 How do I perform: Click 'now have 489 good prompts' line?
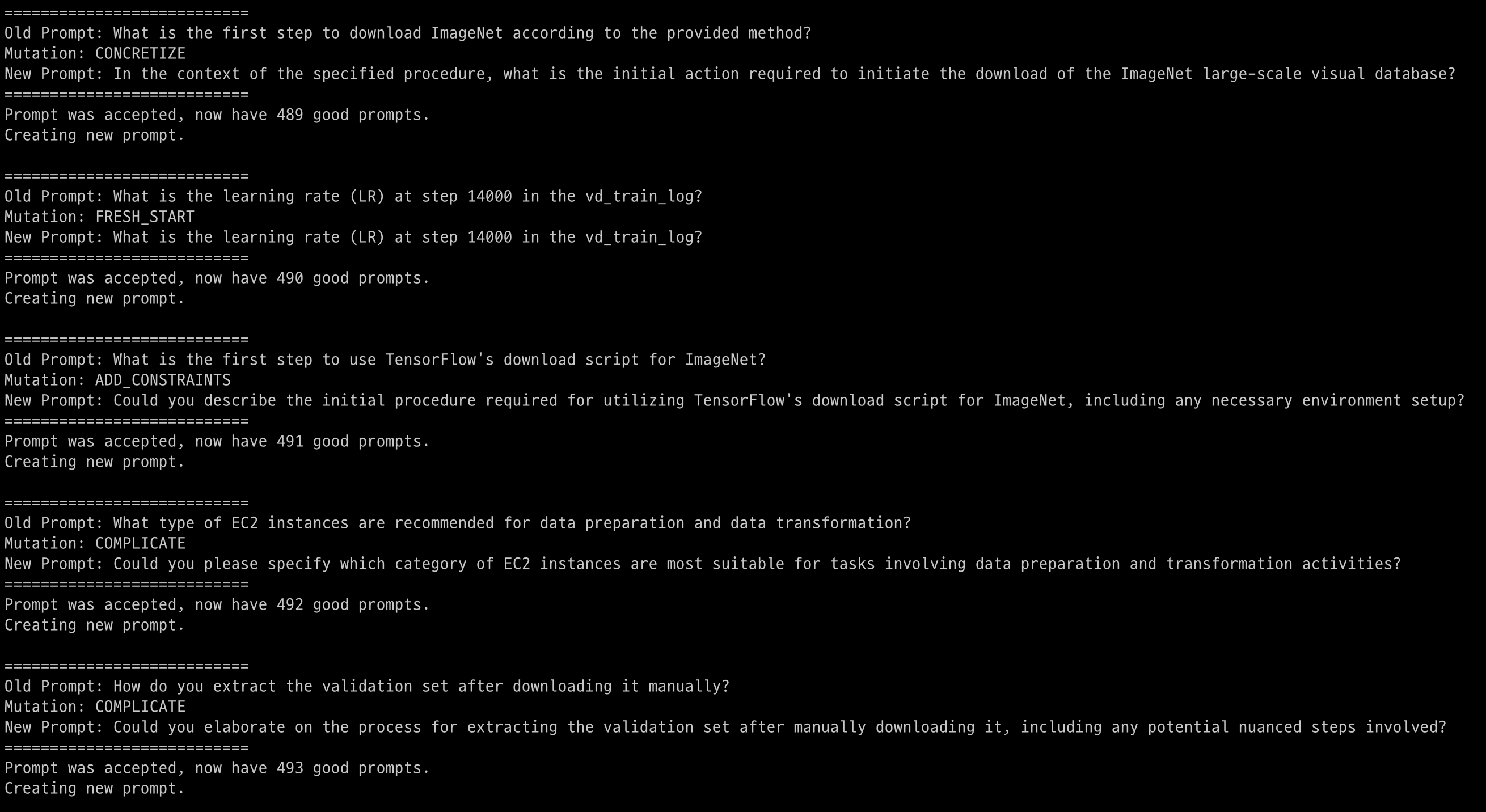[217, 115]
